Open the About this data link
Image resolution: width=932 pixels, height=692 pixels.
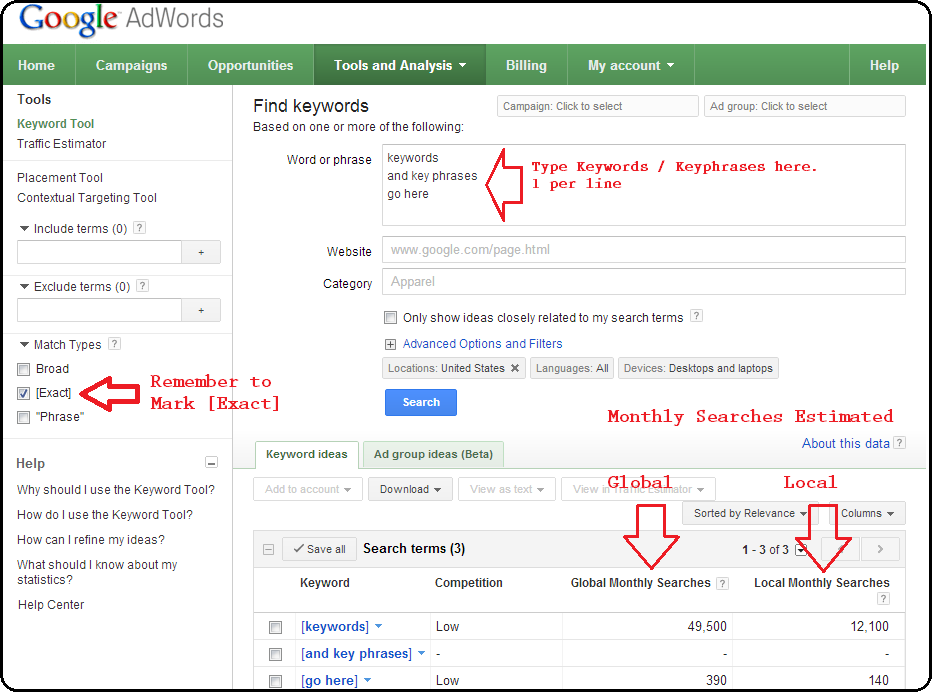pyautogui.click(x=846, y=443)
